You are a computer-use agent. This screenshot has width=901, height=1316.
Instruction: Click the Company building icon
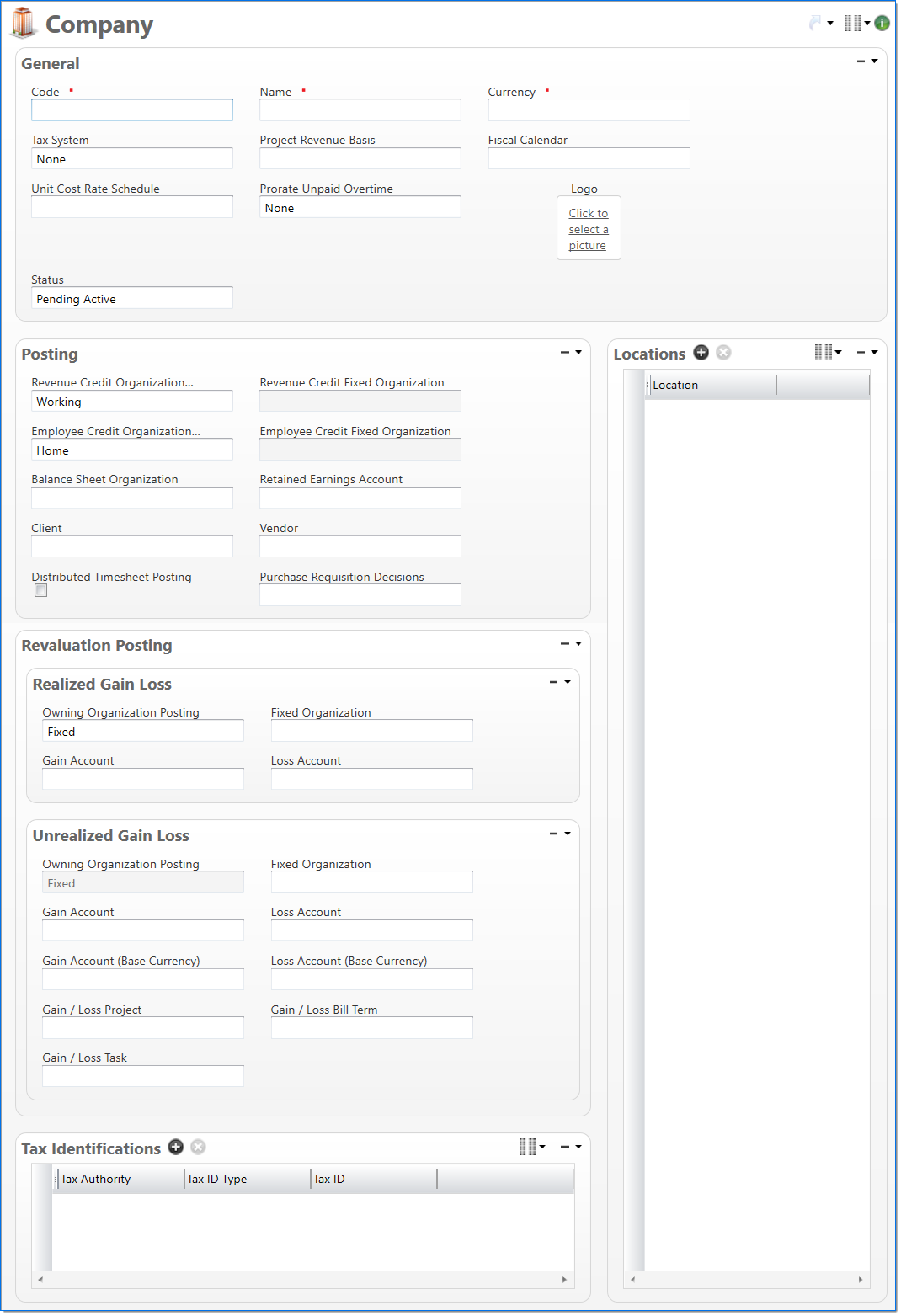pyautogui.click(x=23, y=24)
